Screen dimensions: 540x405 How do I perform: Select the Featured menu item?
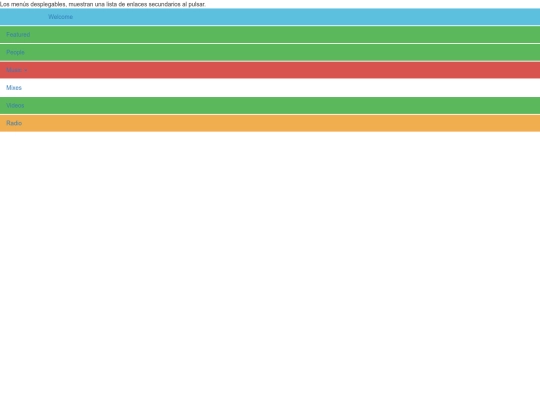270,35
